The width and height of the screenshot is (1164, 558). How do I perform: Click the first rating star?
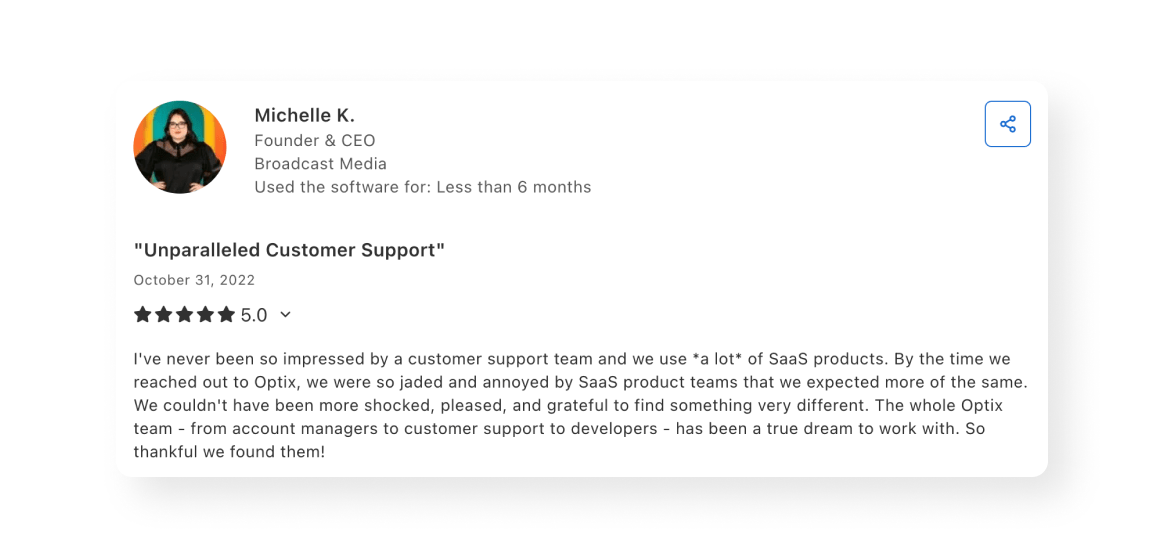point(143,314)
